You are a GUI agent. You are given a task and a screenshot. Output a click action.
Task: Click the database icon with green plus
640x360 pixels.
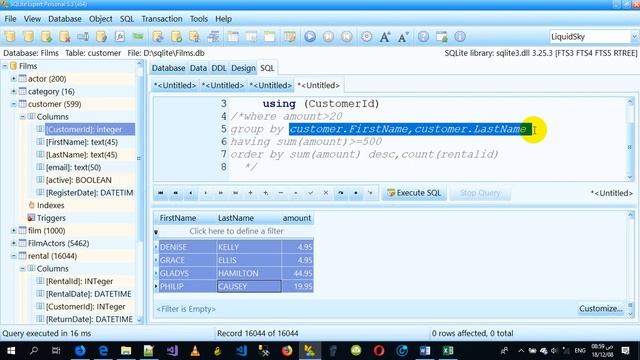pos(46,37)
